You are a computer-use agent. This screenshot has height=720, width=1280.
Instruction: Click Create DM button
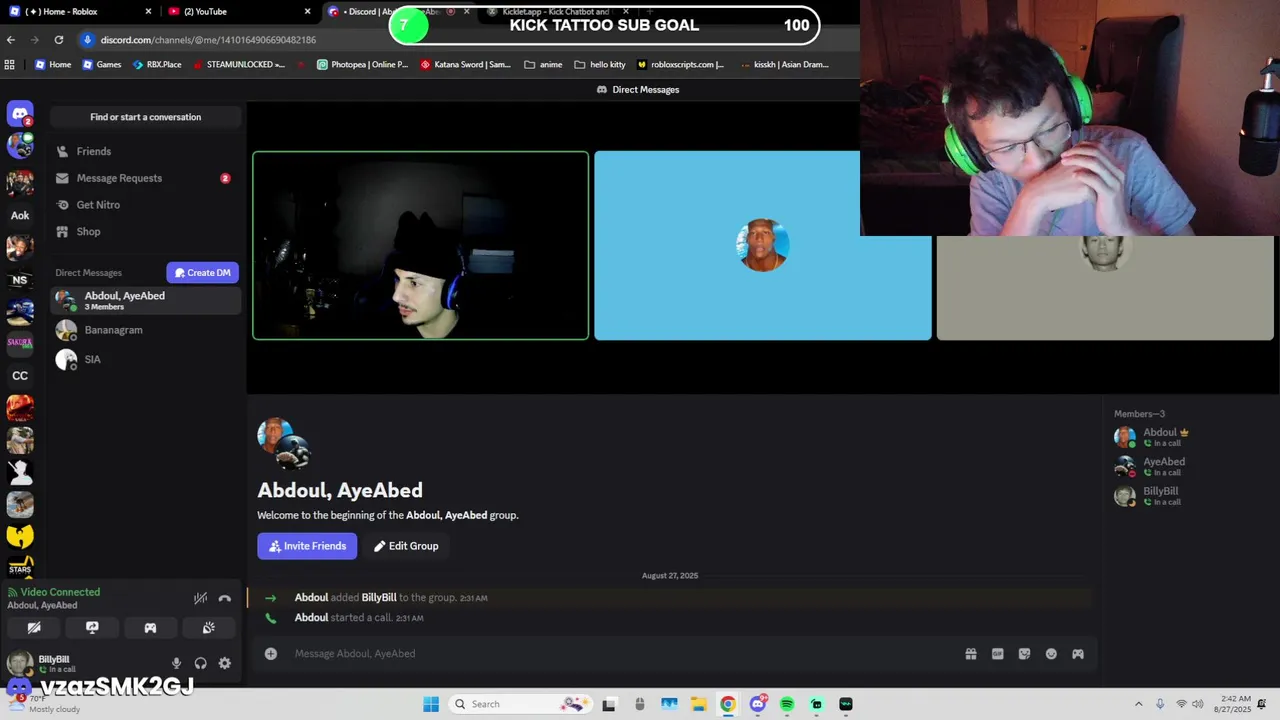pyautogui.click(x=202, y=272)
